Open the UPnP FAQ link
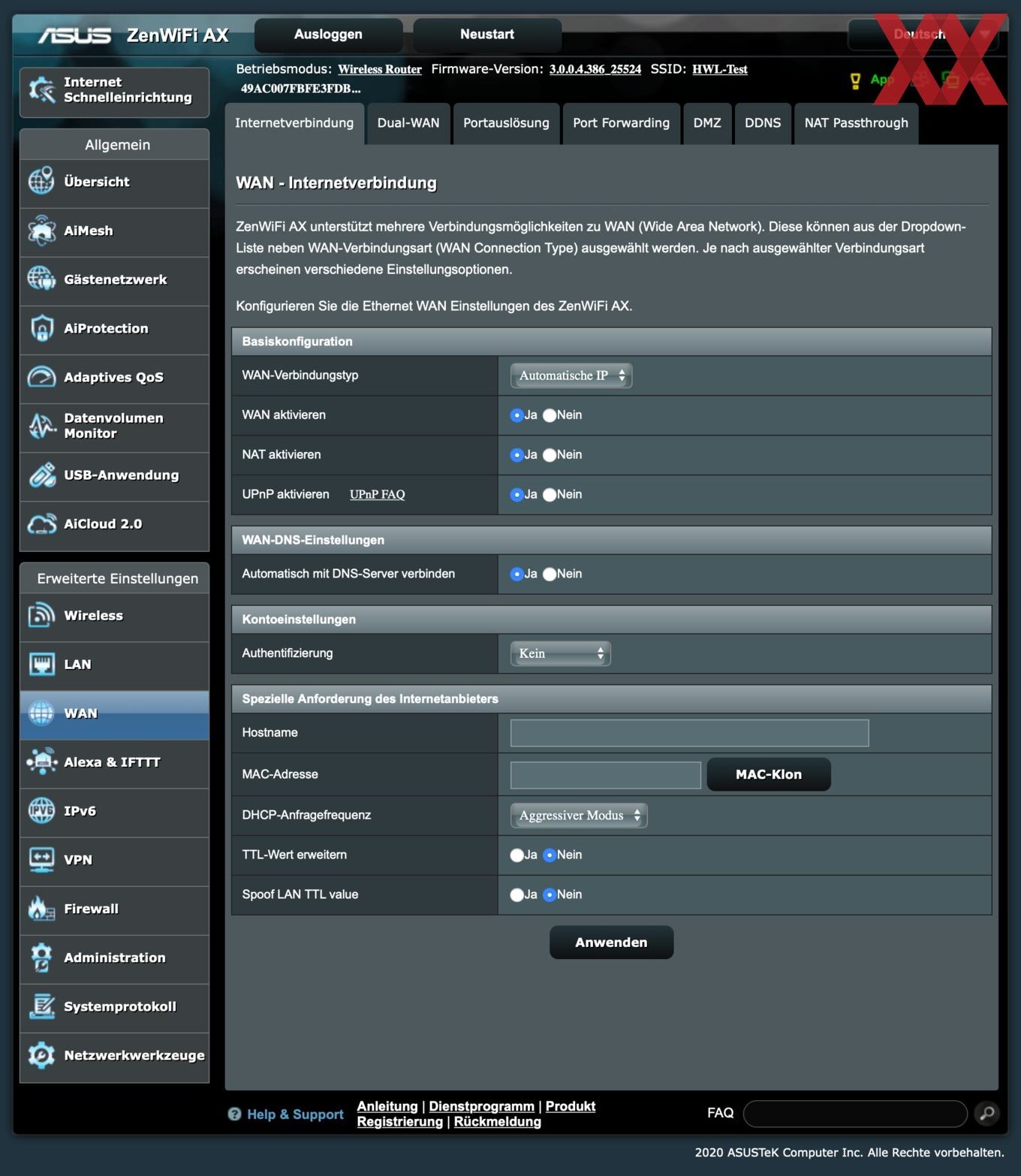The image size is (1021, 1176). click(x=377, y=495)
